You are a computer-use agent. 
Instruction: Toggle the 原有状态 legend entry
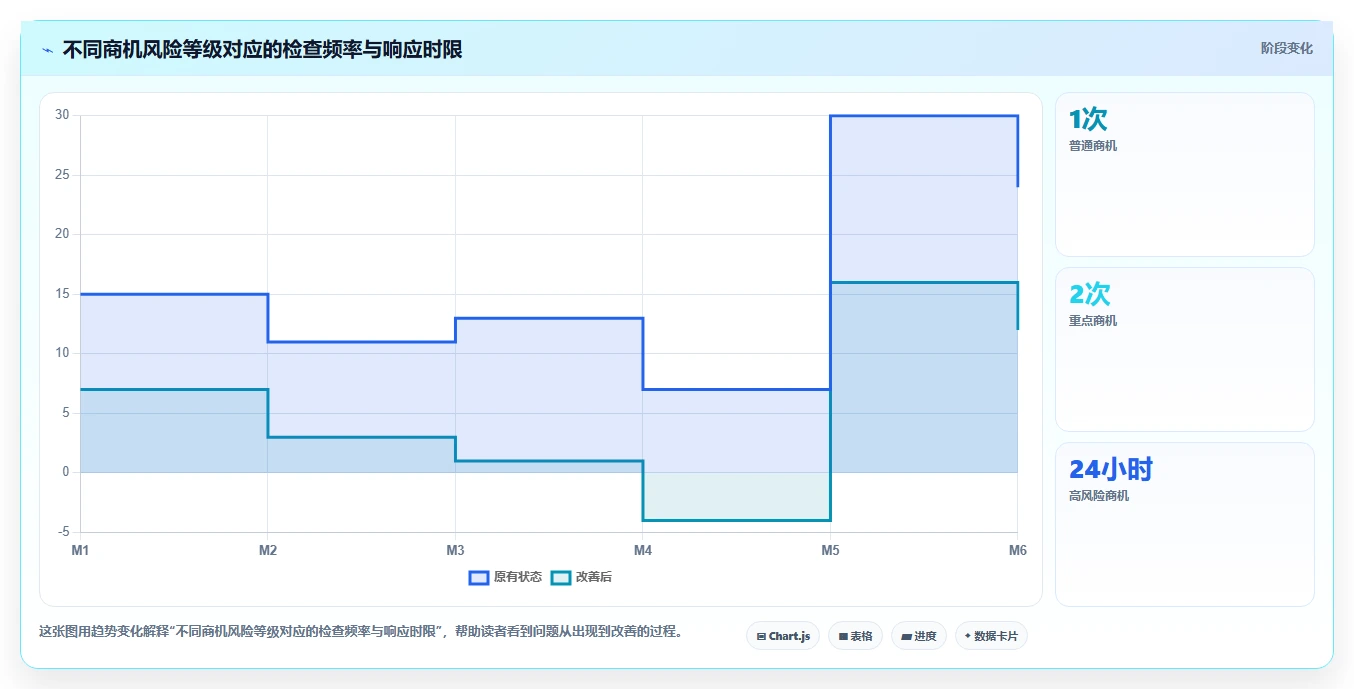(x=506, y=577)
